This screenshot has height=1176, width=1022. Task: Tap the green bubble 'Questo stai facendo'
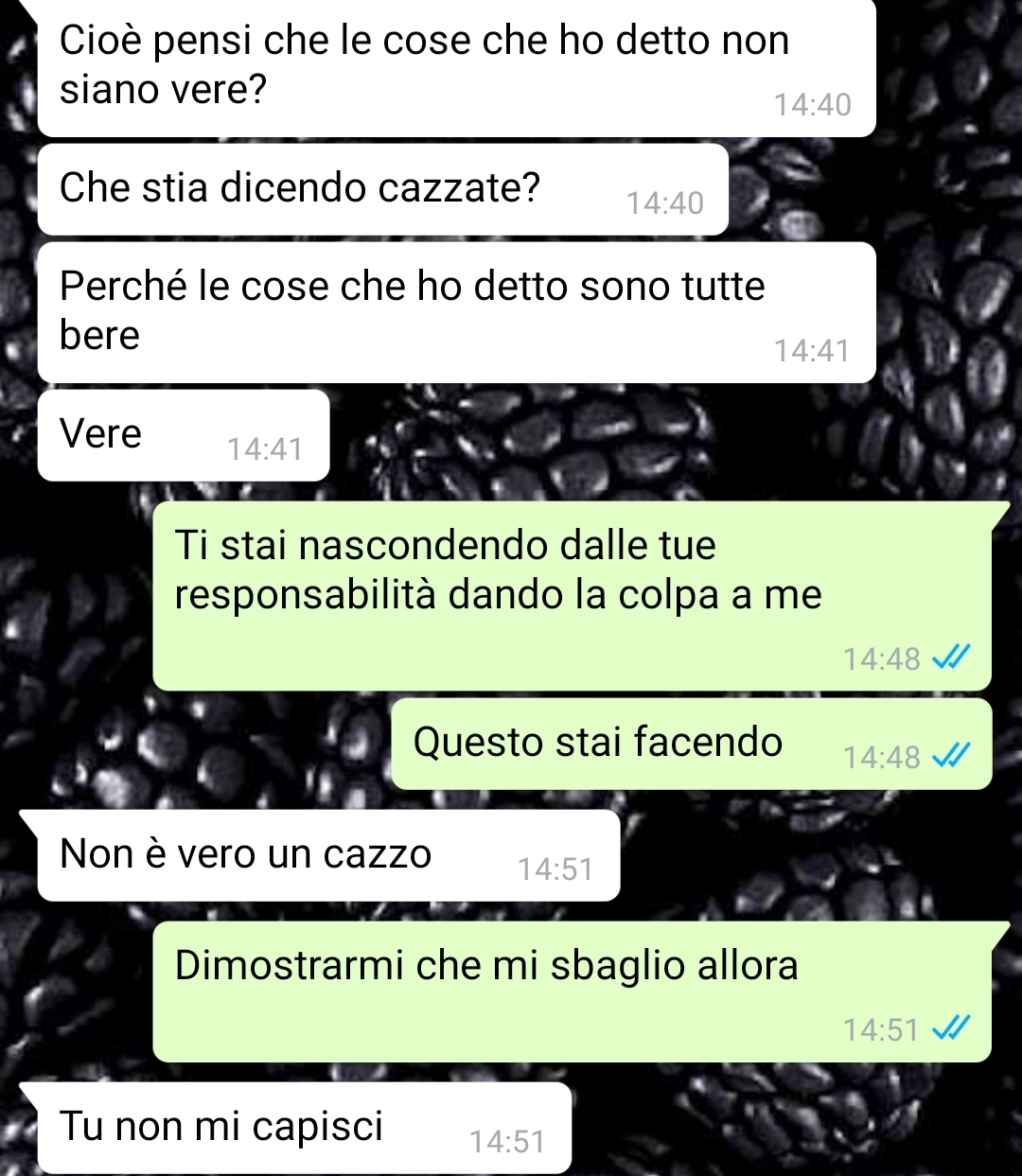(x=691, y=744)
